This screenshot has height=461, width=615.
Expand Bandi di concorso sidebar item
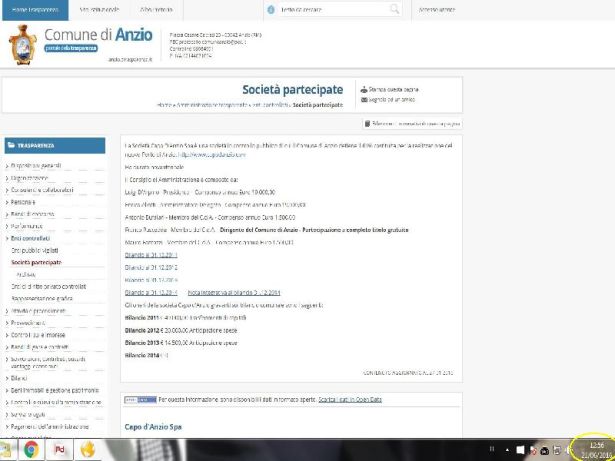coord(32,215)
